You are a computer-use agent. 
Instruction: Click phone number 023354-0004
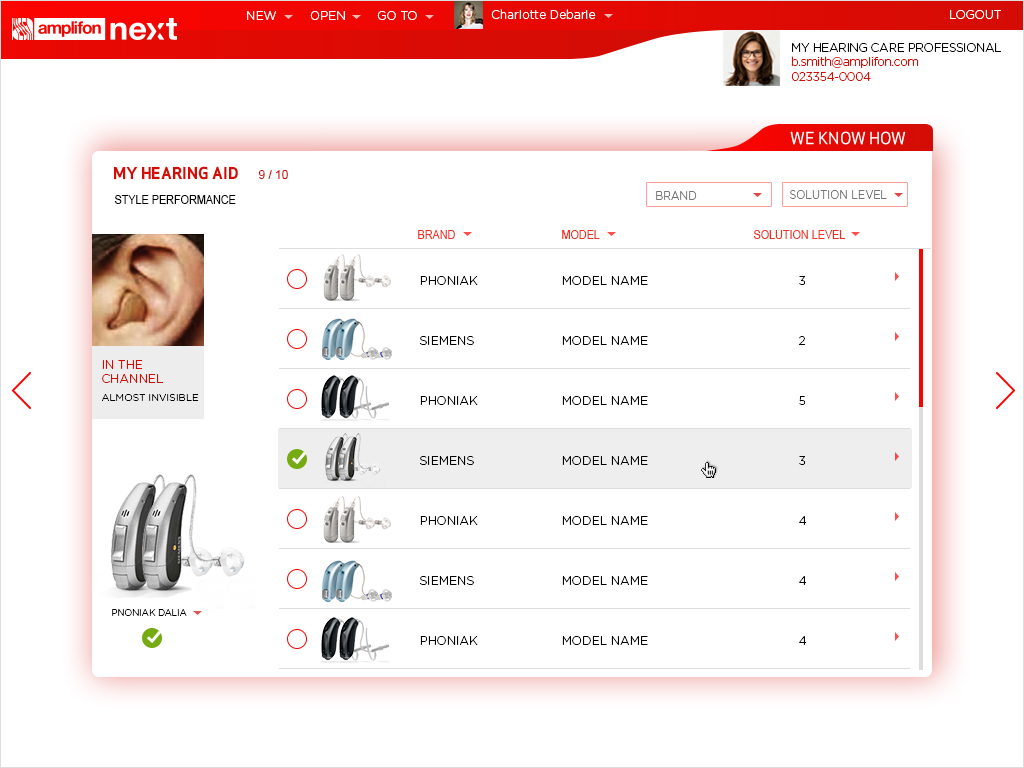[x=831, y=77]
